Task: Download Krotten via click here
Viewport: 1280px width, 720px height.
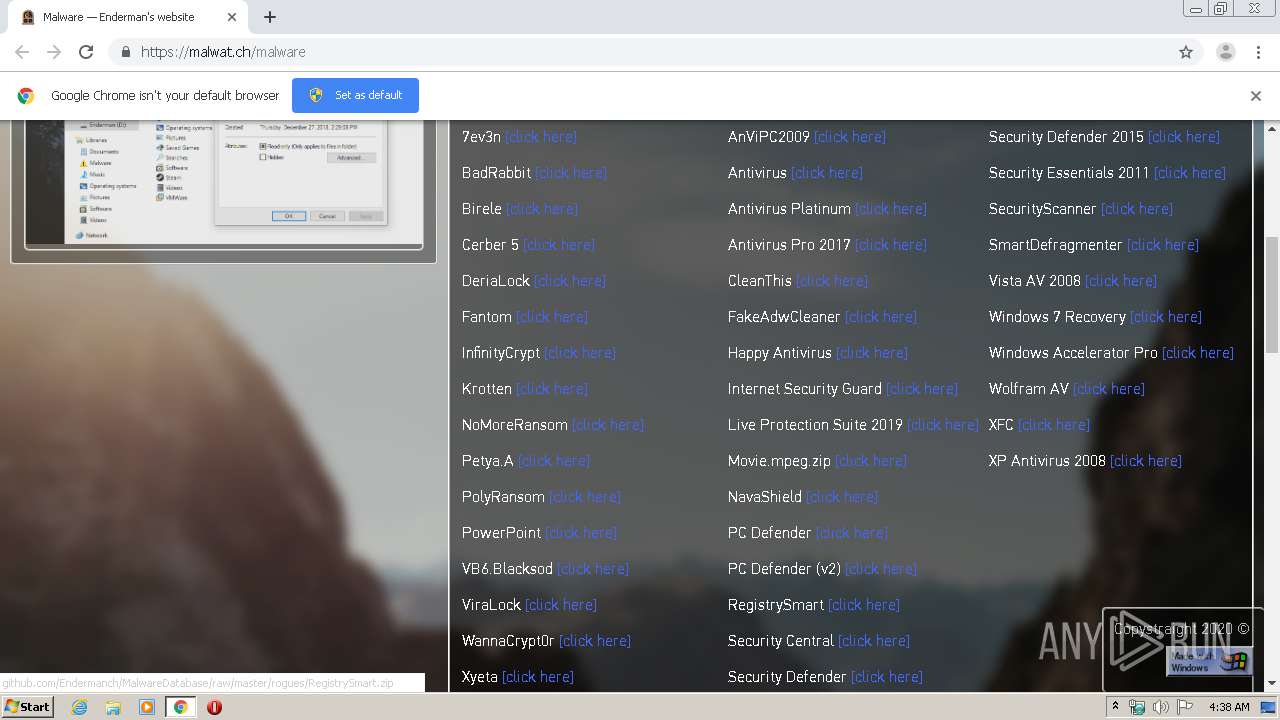Action: click(x=552, y=389)
